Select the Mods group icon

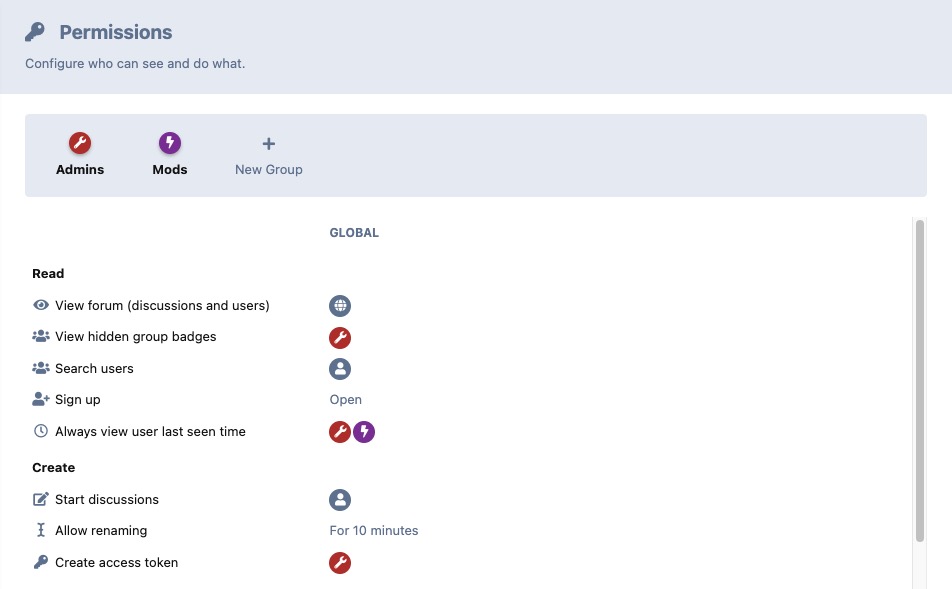[x=170, y=142]
